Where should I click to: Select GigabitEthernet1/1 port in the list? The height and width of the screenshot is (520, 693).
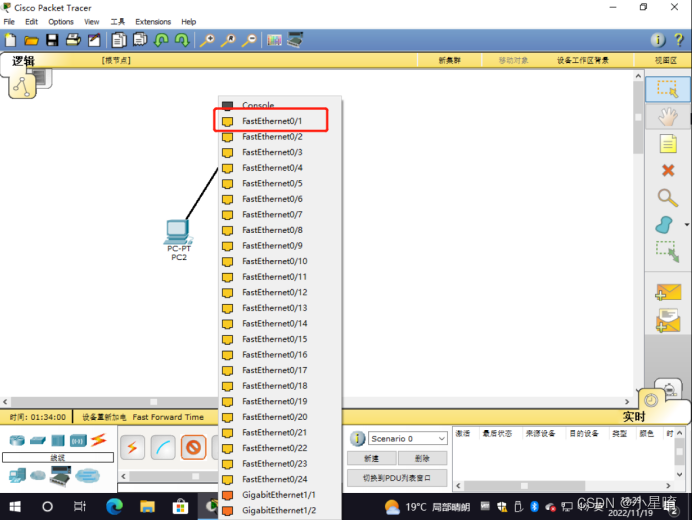(280, 495)
